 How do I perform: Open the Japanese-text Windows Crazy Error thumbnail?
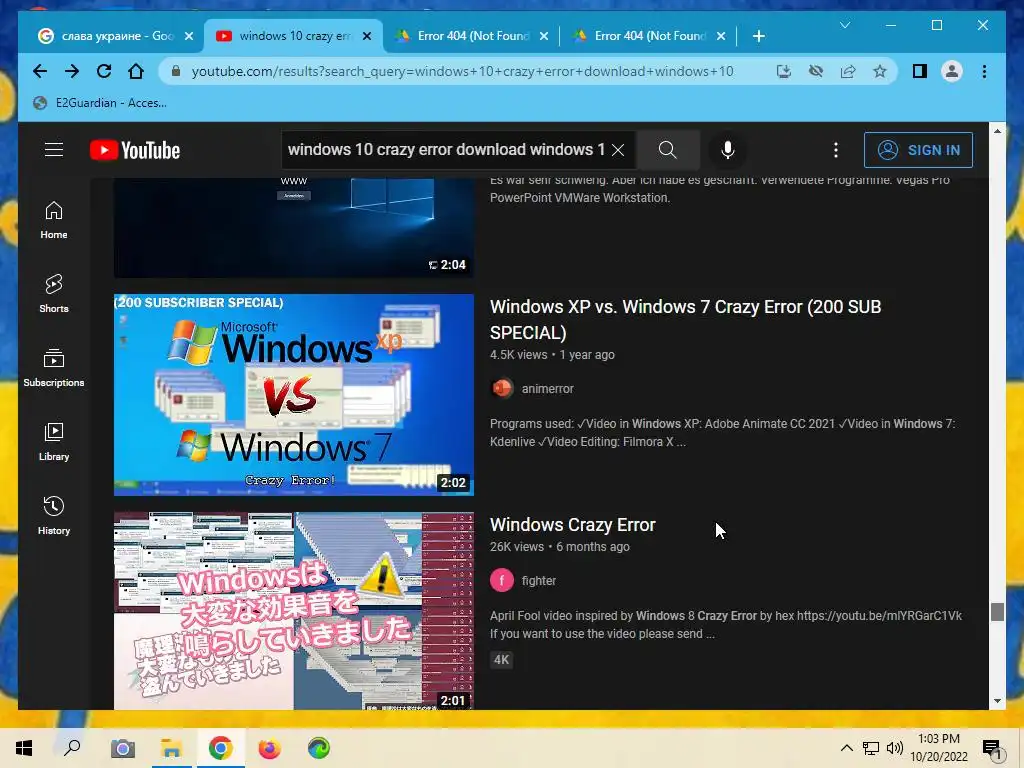[294, 611]
